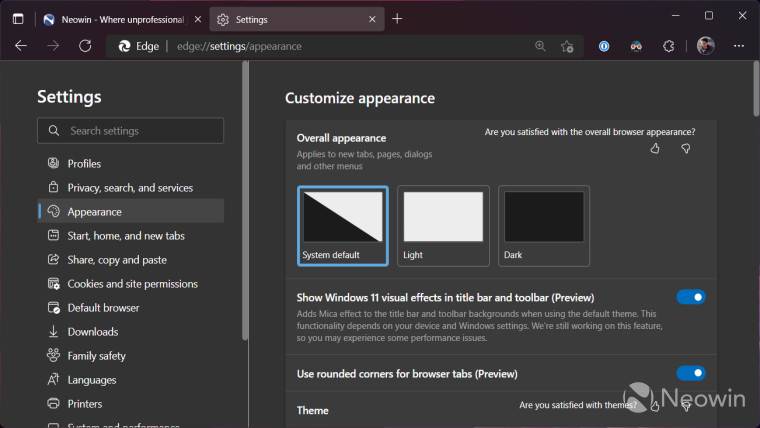Open the 1Password extension icon

click(604, 46)
